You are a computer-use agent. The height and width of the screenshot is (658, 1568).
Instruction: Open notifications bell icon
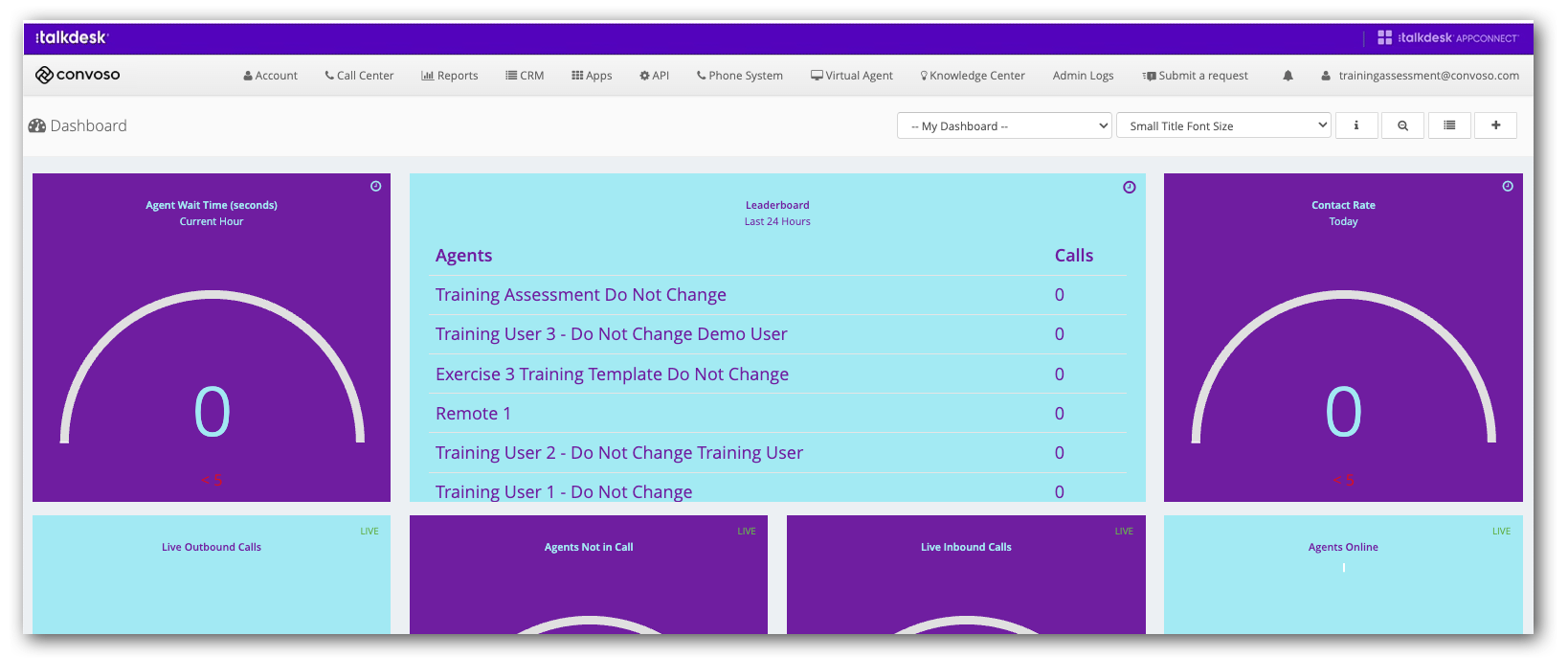pos(1288,76)
